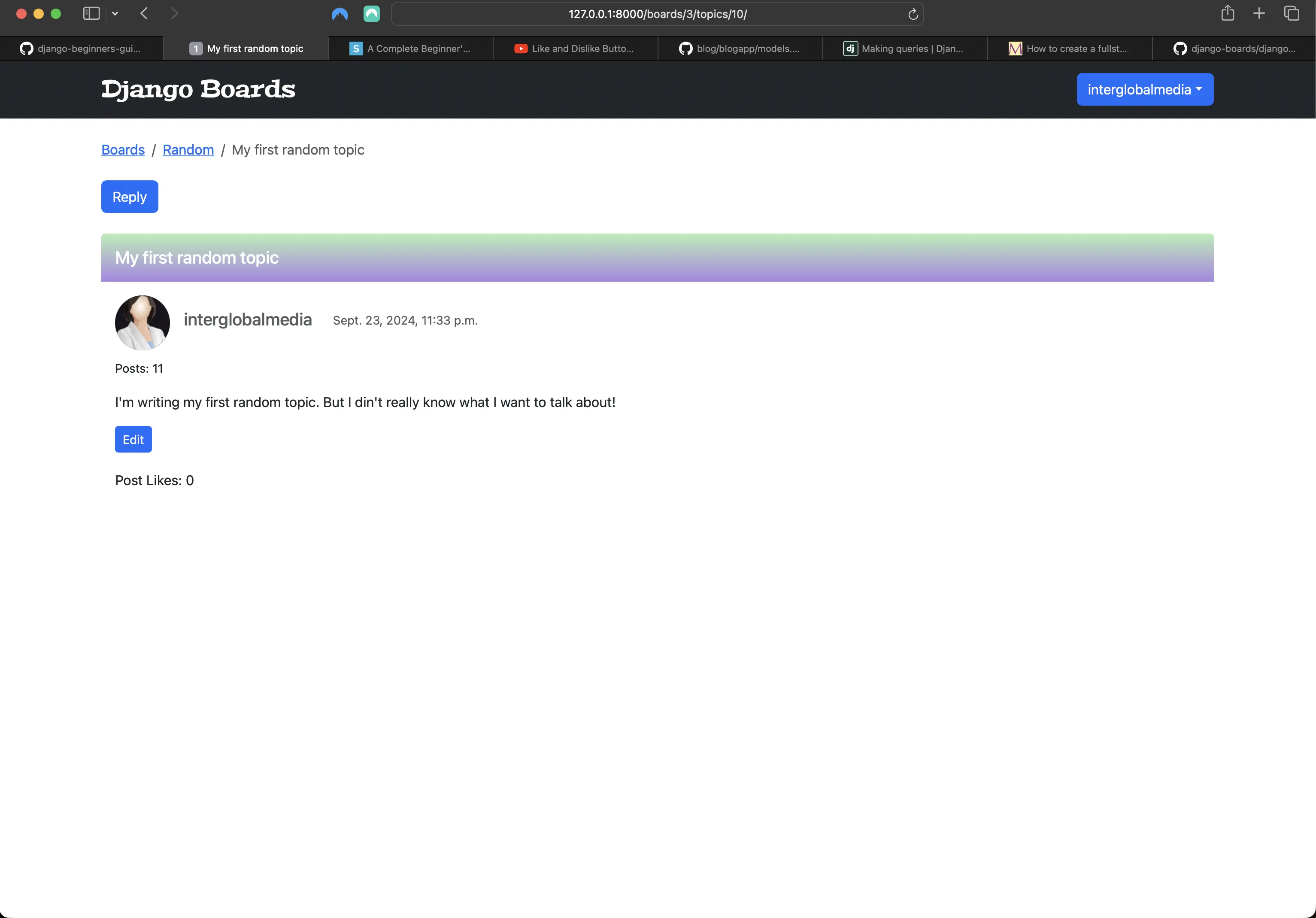
Task: Click the blue Reply button
Action: [130, 197]
